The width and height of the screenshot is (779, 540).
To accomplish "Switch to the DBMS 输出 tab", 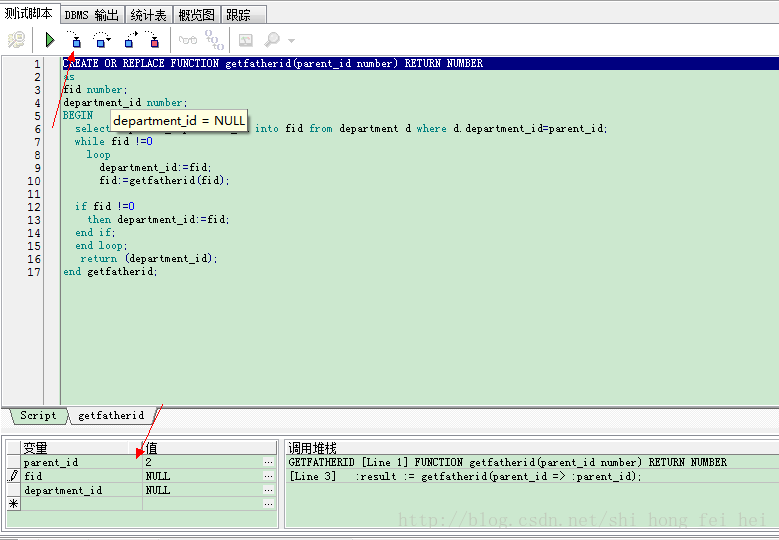I will tap(92, 15).
